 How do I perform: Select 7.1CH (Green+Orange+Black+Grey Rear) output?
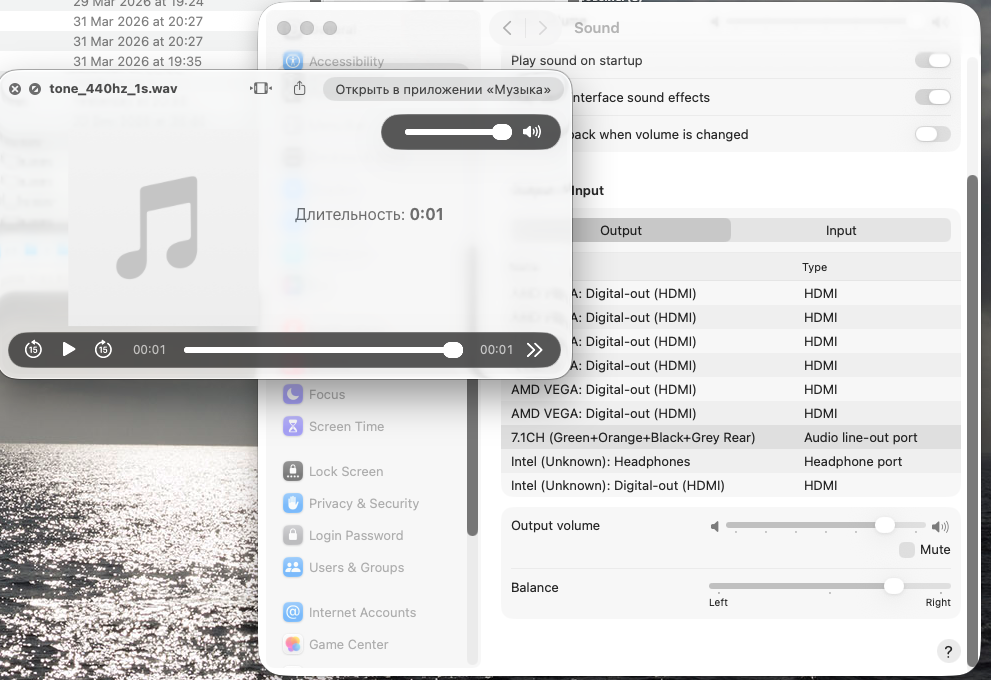point(731,437)
